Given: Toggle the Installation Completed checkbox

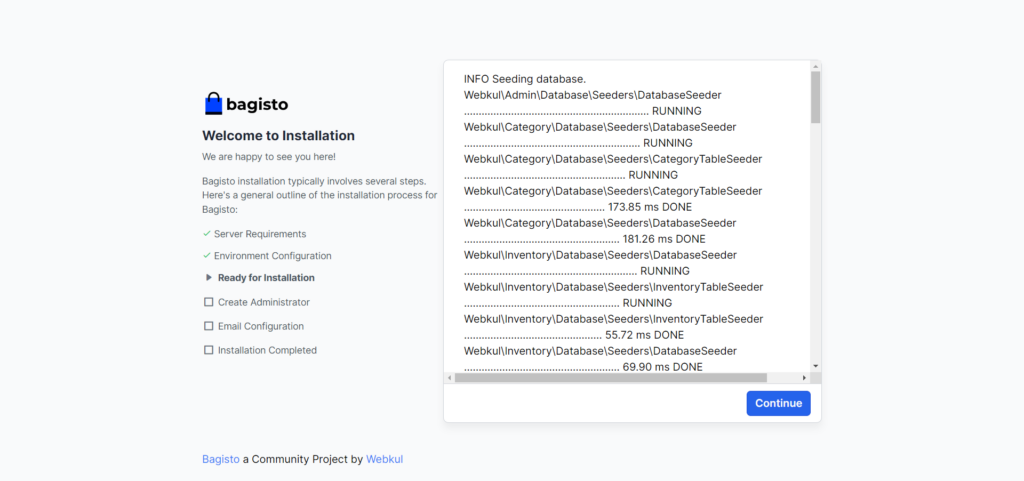Looking at the screenshot, I should tap(208, 350).
